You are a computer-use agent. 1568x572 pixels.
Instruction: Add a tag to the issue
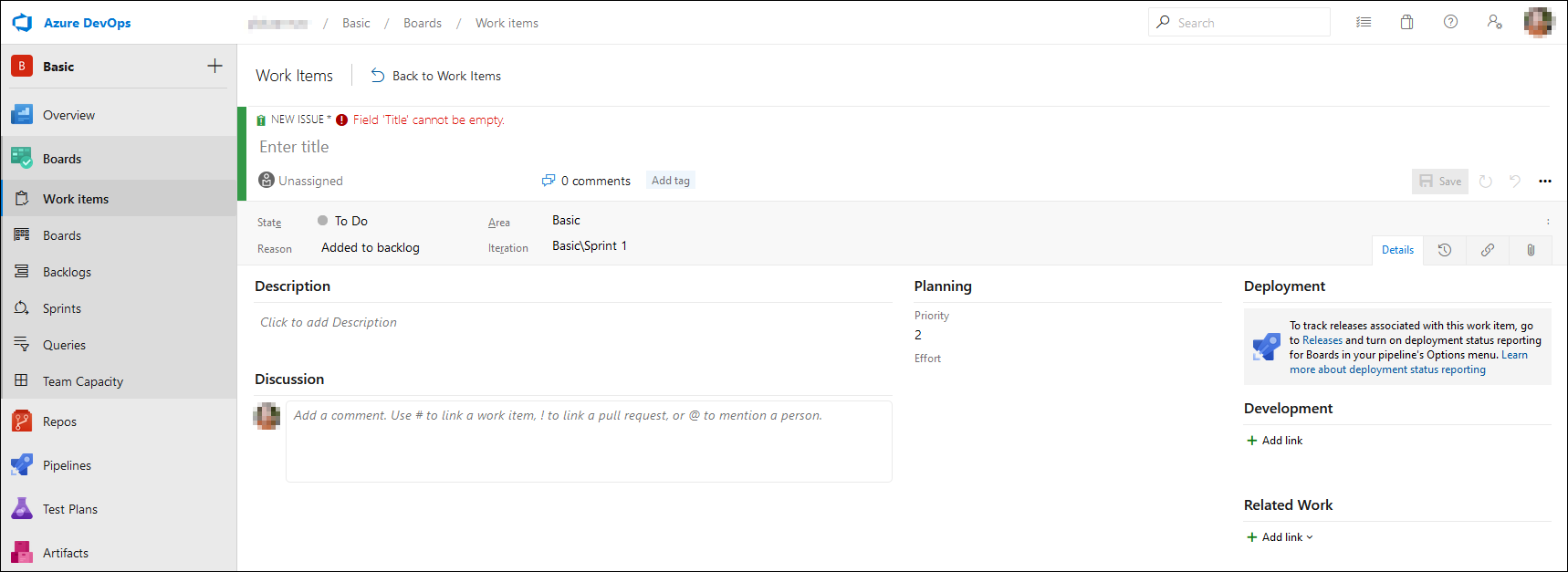(x=671, y=181)
